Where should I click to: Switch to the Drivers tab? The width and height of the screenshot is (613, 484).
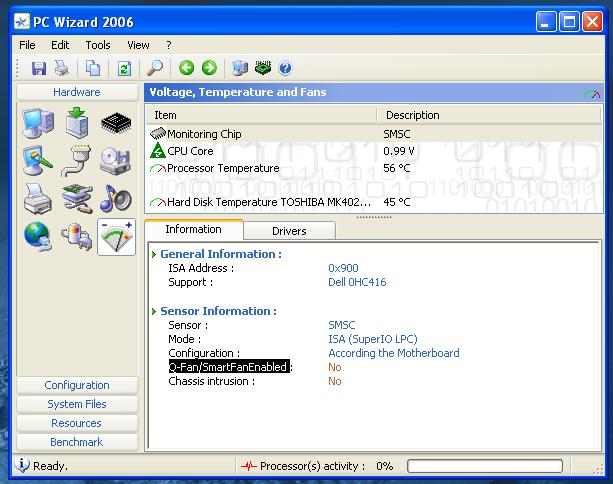tap(289, 231)
